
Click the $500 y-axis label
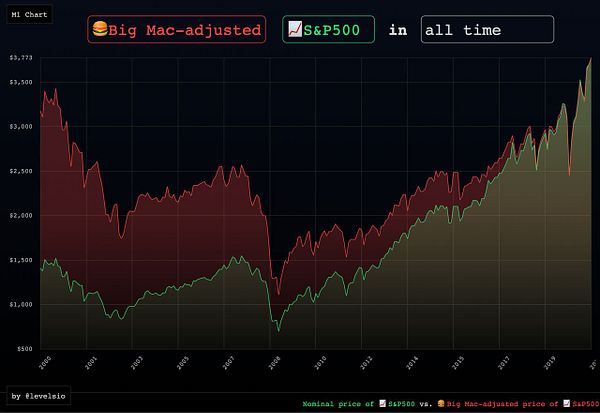[24, 349]
